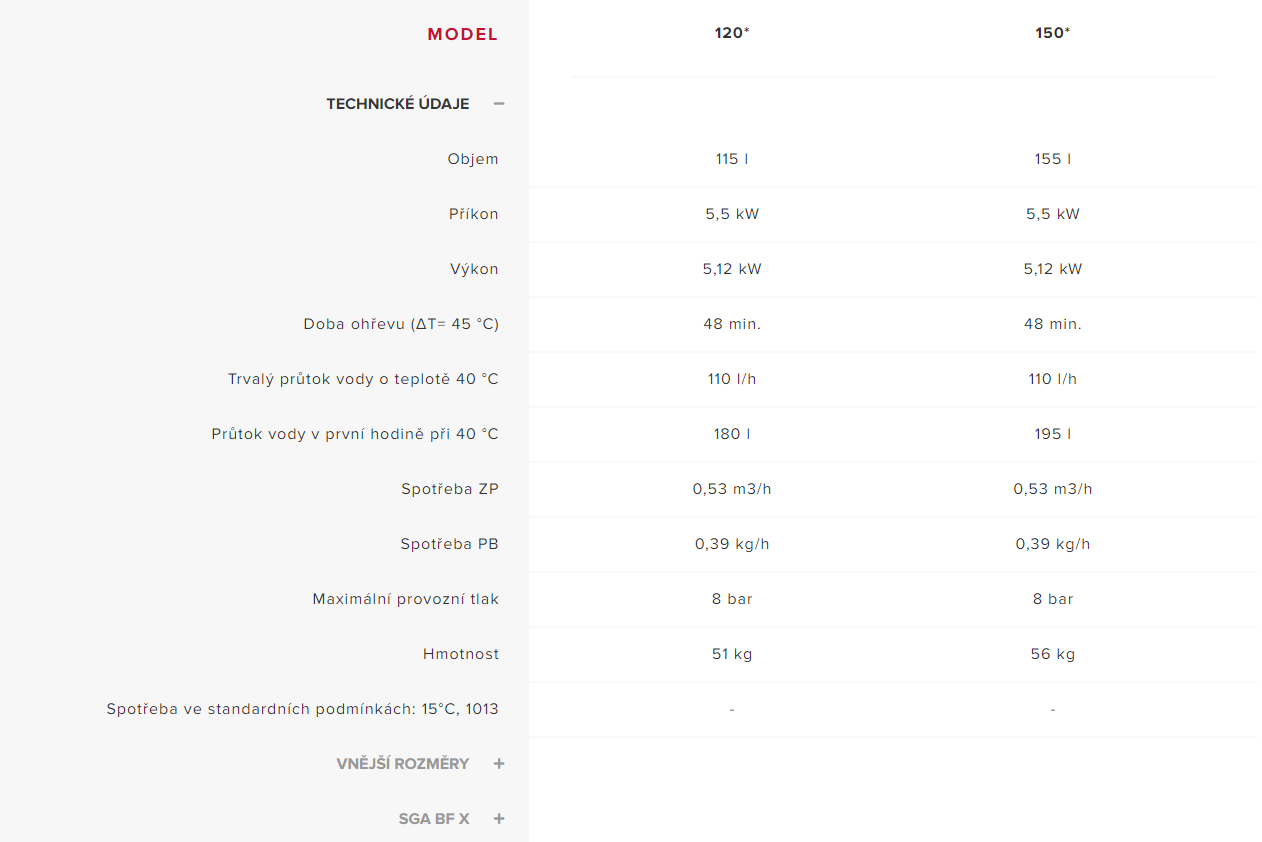Click the plus icon beside Vnější rozměry
Screen dimensions: 1262x842
499,764
